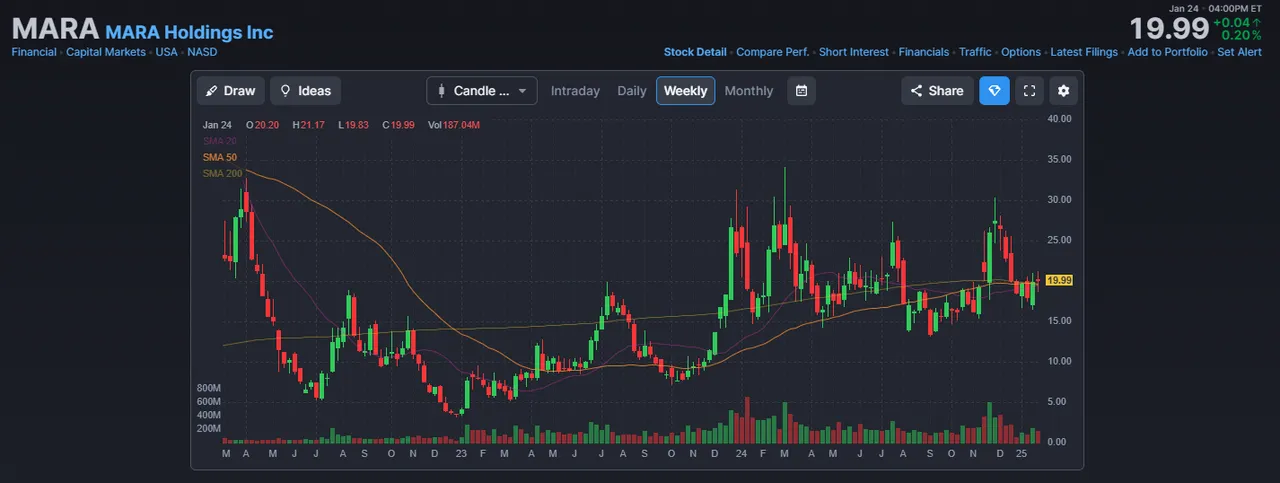Click the 40.00 price axis label
1280x483 pixels.
pyautogui.click(x=1059, y=119)
